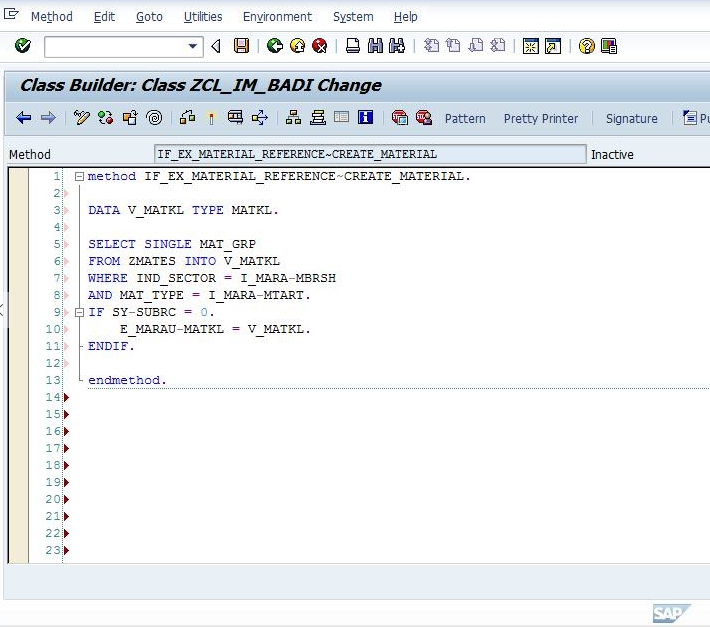Click the Check syntax icon
Screen dimensions: 710x627
187,118
